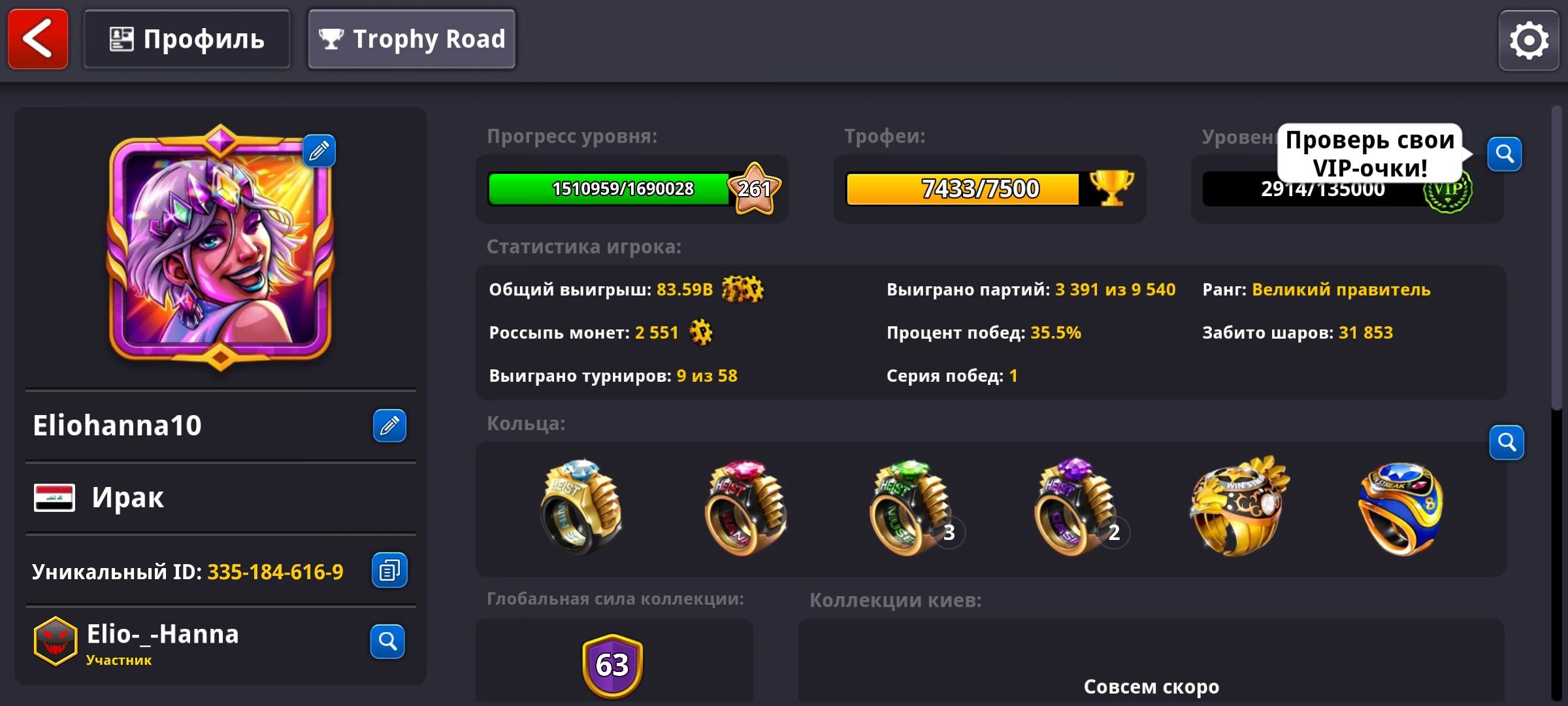Edit avatar with the pencil icon
The width and height of the screenshot is (1568, 706).
click(x=319, y=151)
